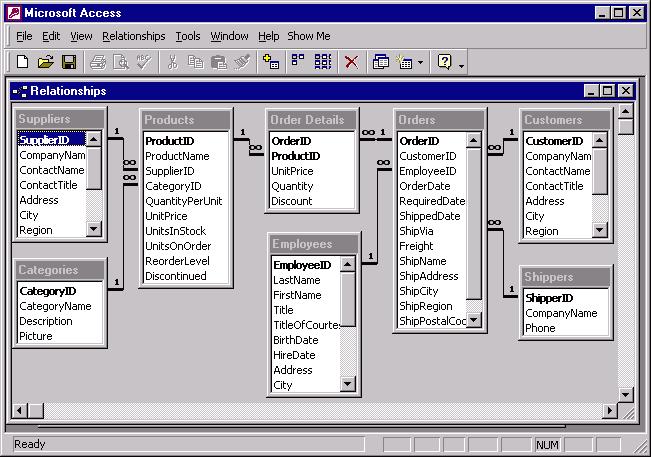Click Relationships window vertical scroll up arrow

(625, 111)
